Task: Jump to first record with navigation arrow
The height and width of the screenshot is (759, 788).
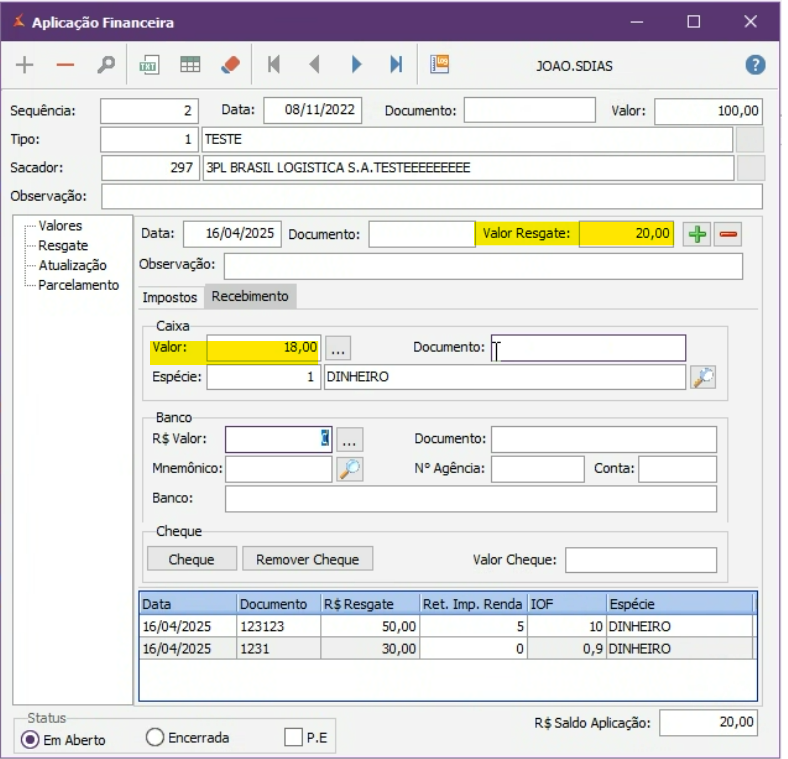Action: click(x=273, y=64)
